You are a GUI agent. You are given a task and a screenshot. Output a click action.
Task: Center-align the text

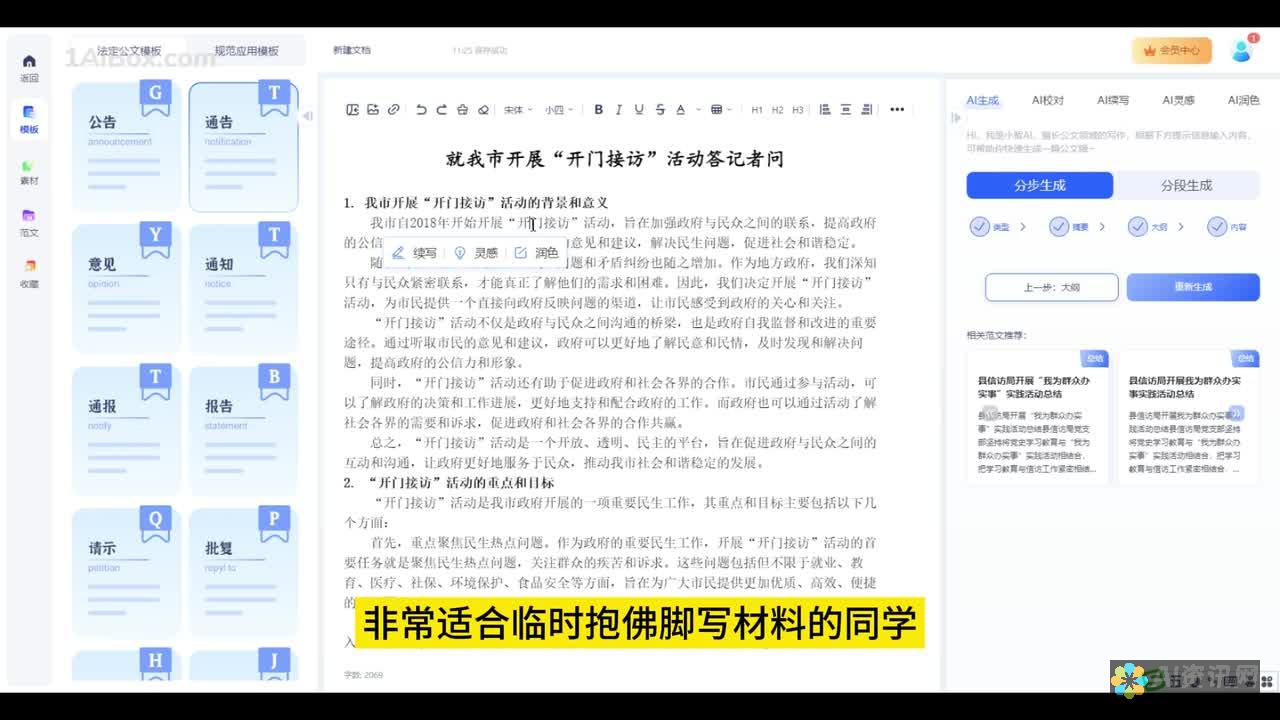click(x=846, y=110)
